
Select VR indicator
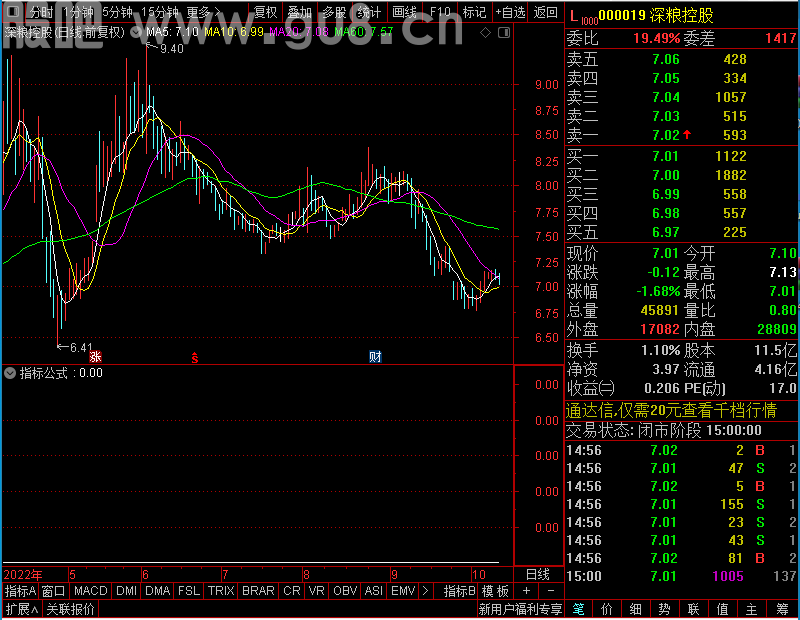pos(316,591)
